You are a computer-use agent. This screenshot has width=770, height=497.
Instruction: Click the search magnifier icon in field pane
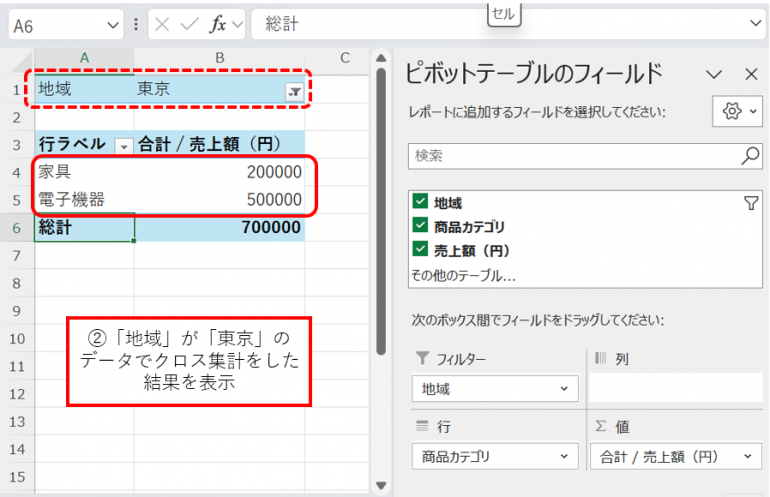[750, 155]
